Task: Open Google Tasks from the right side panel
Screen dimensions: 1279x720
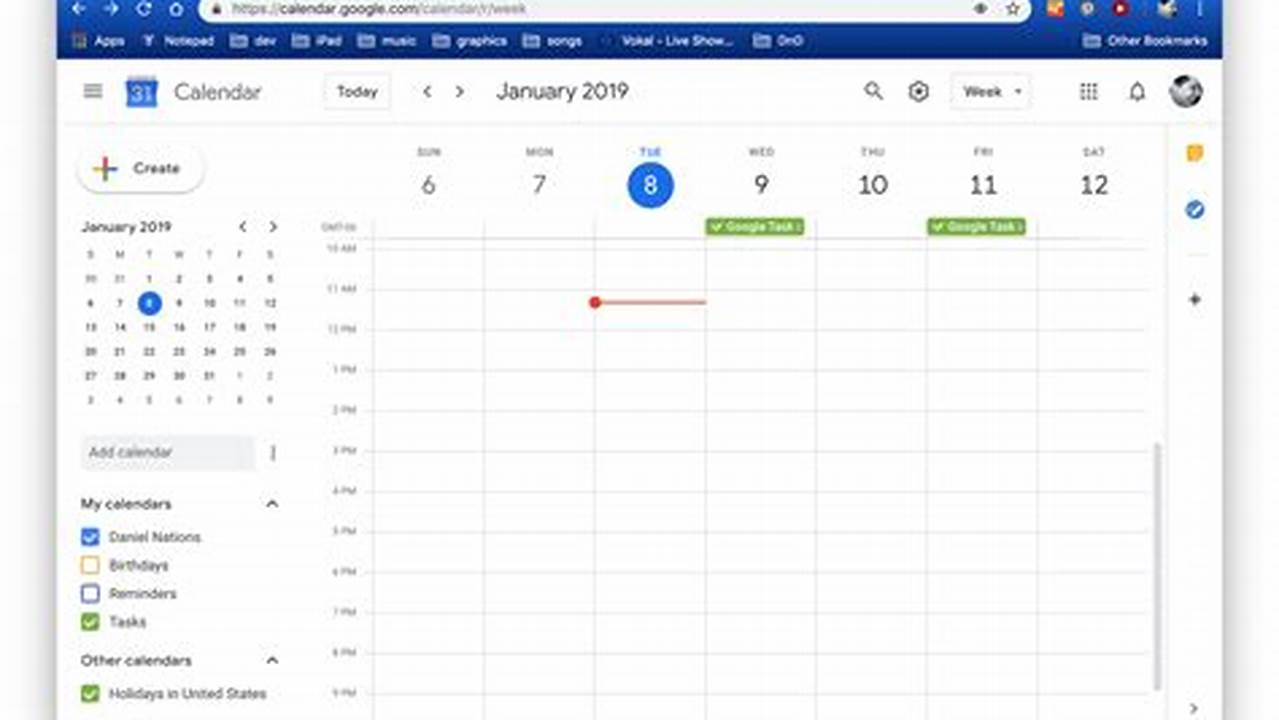Action: tap(1194, 210)
